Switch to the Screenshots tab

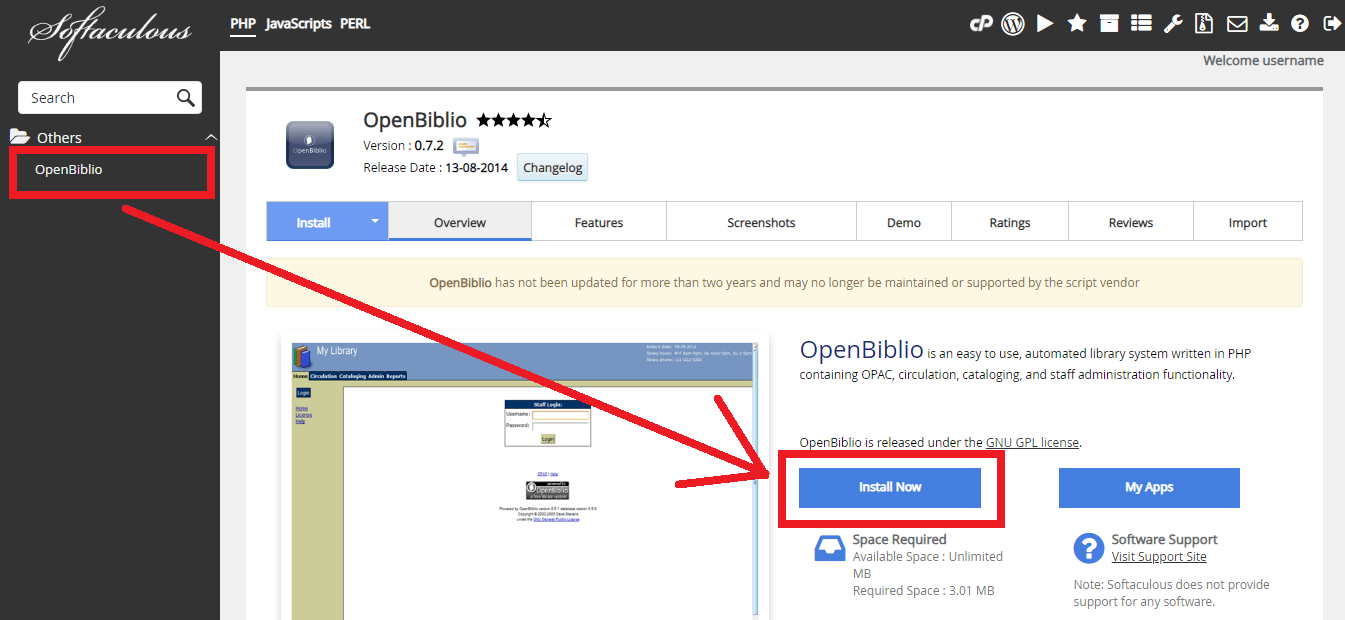point(761,221)
